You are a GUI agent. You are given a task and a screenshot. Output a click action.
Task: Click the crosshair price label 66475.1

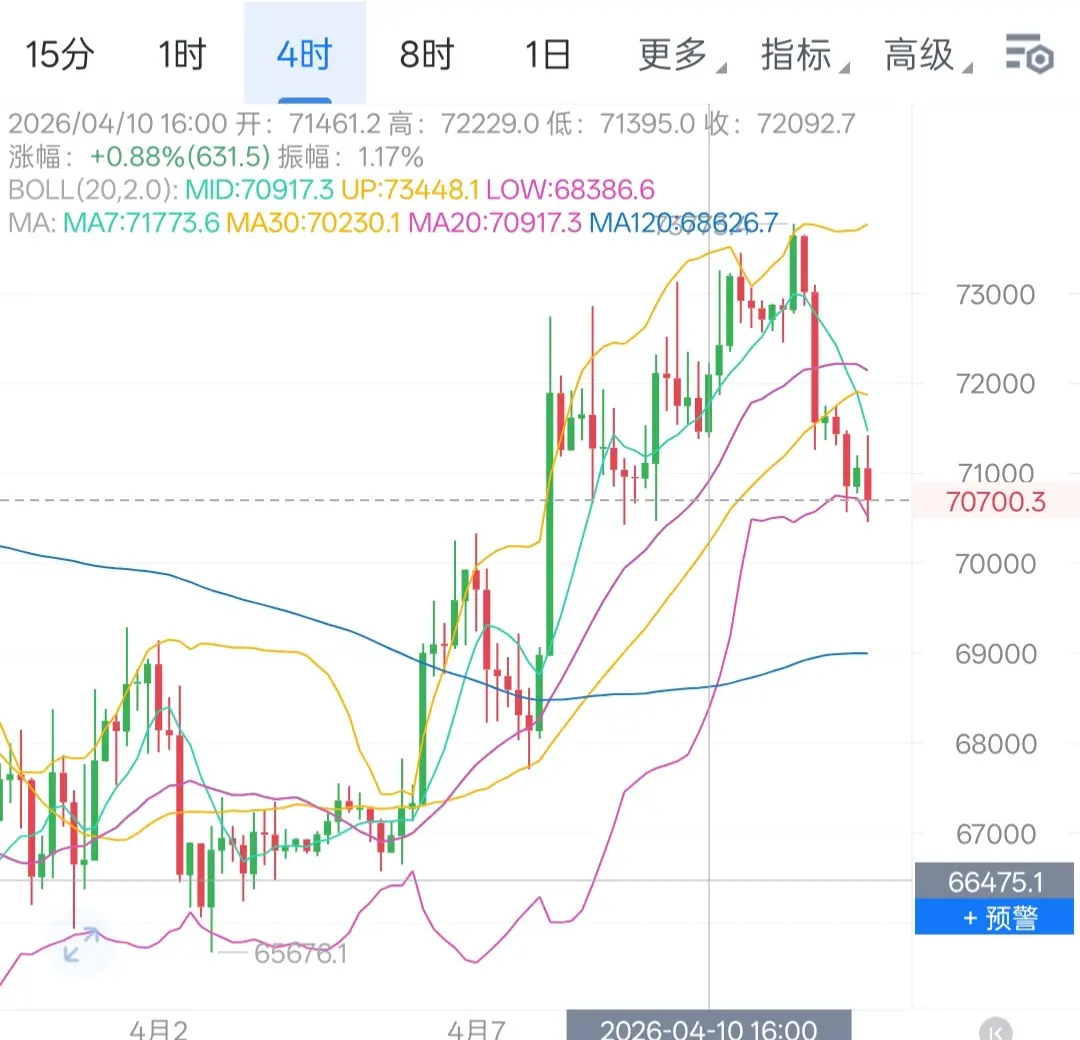(x=994, y=882)
